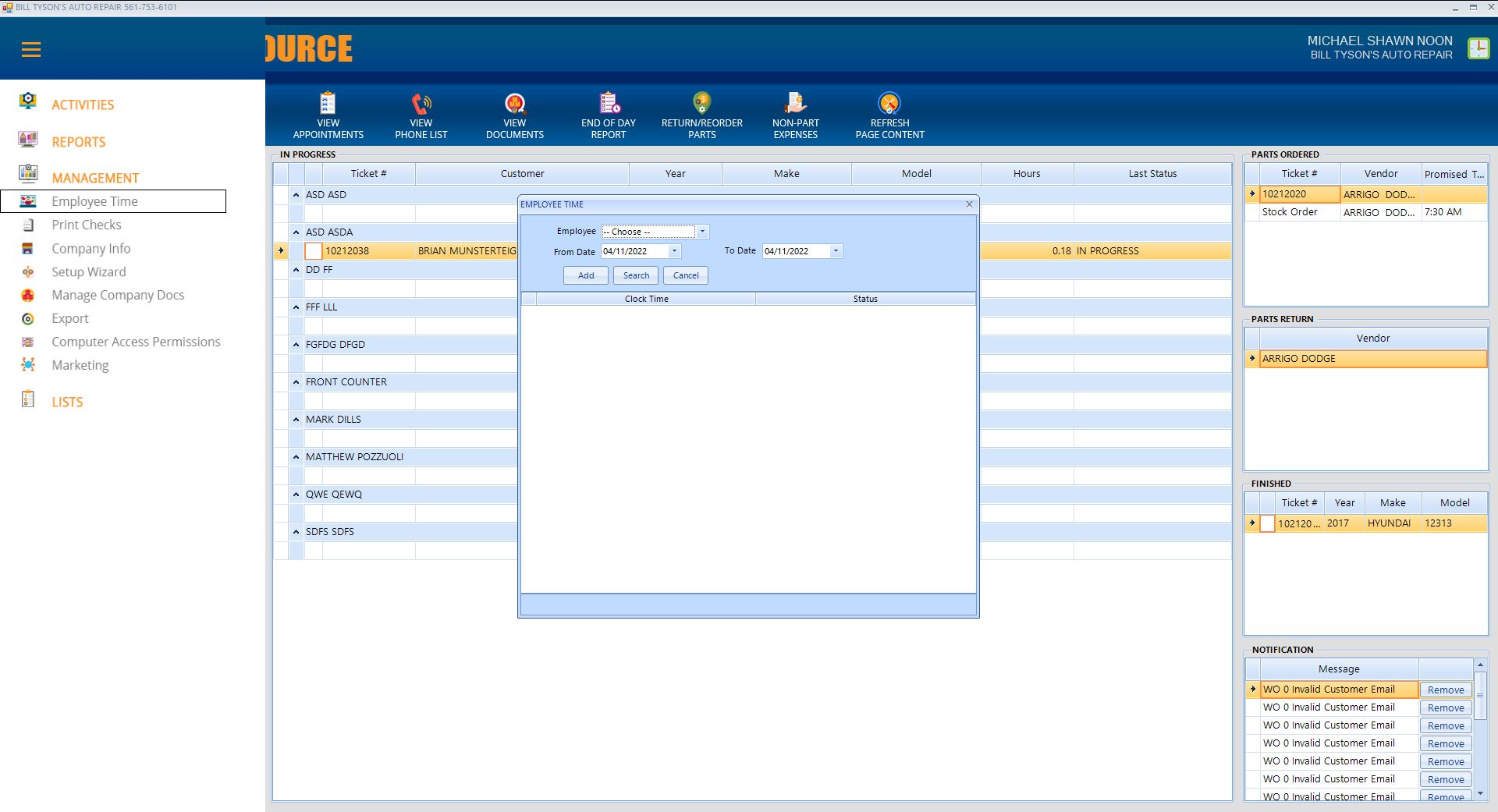Open the Non-Part Expenses icon
The image size is (1498, 812).
point(795,104)
